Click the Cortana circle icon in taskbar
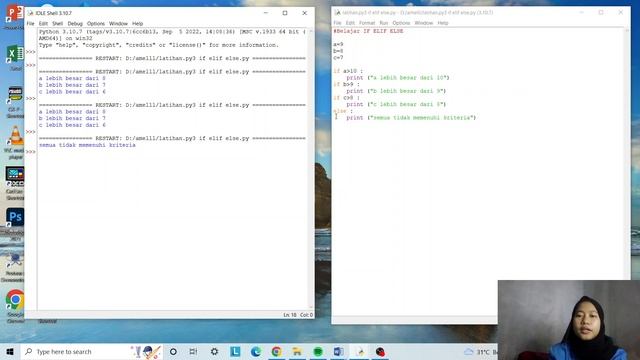 [173, 351]
